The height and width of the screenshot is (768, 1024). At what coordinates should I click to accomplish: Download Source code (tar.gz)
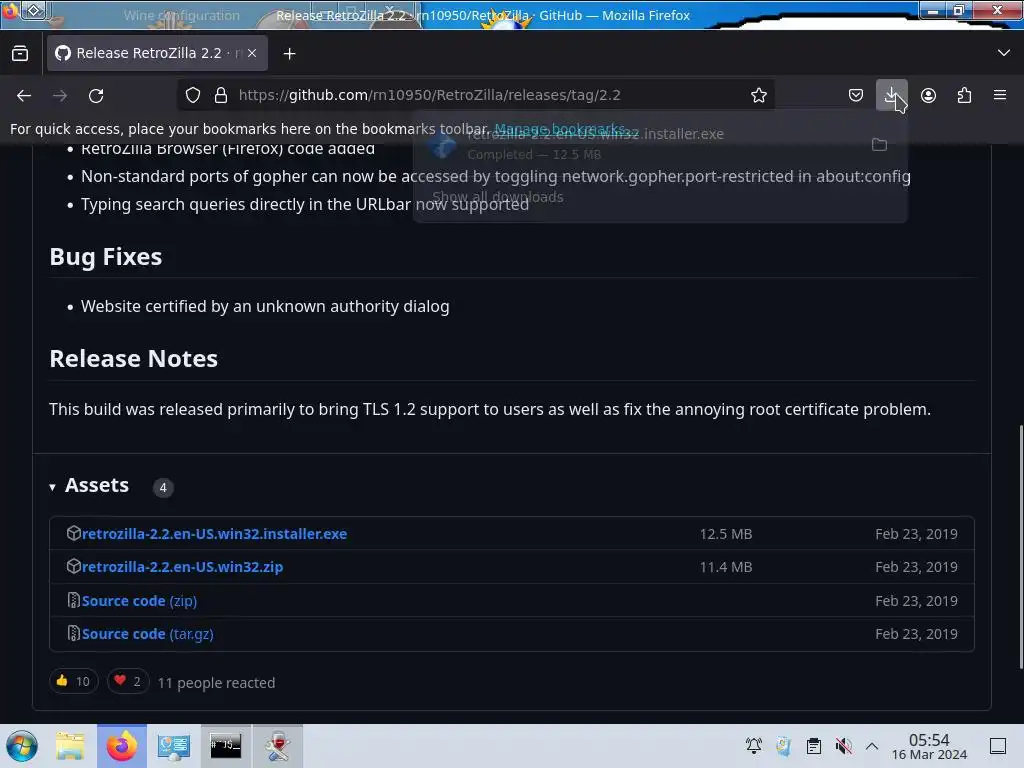148,634
